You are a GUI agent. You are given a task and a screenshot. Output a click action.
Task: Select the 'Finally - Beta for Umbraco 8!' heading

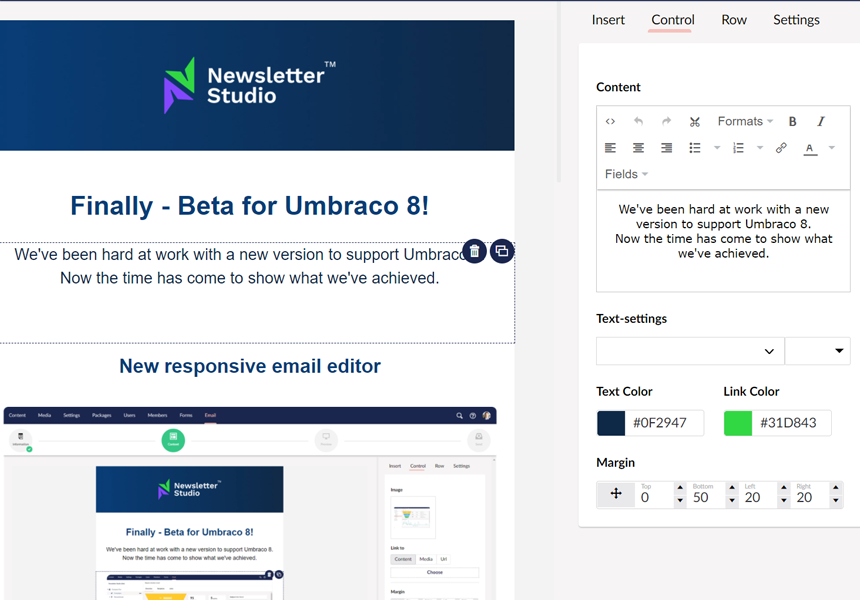250,206
